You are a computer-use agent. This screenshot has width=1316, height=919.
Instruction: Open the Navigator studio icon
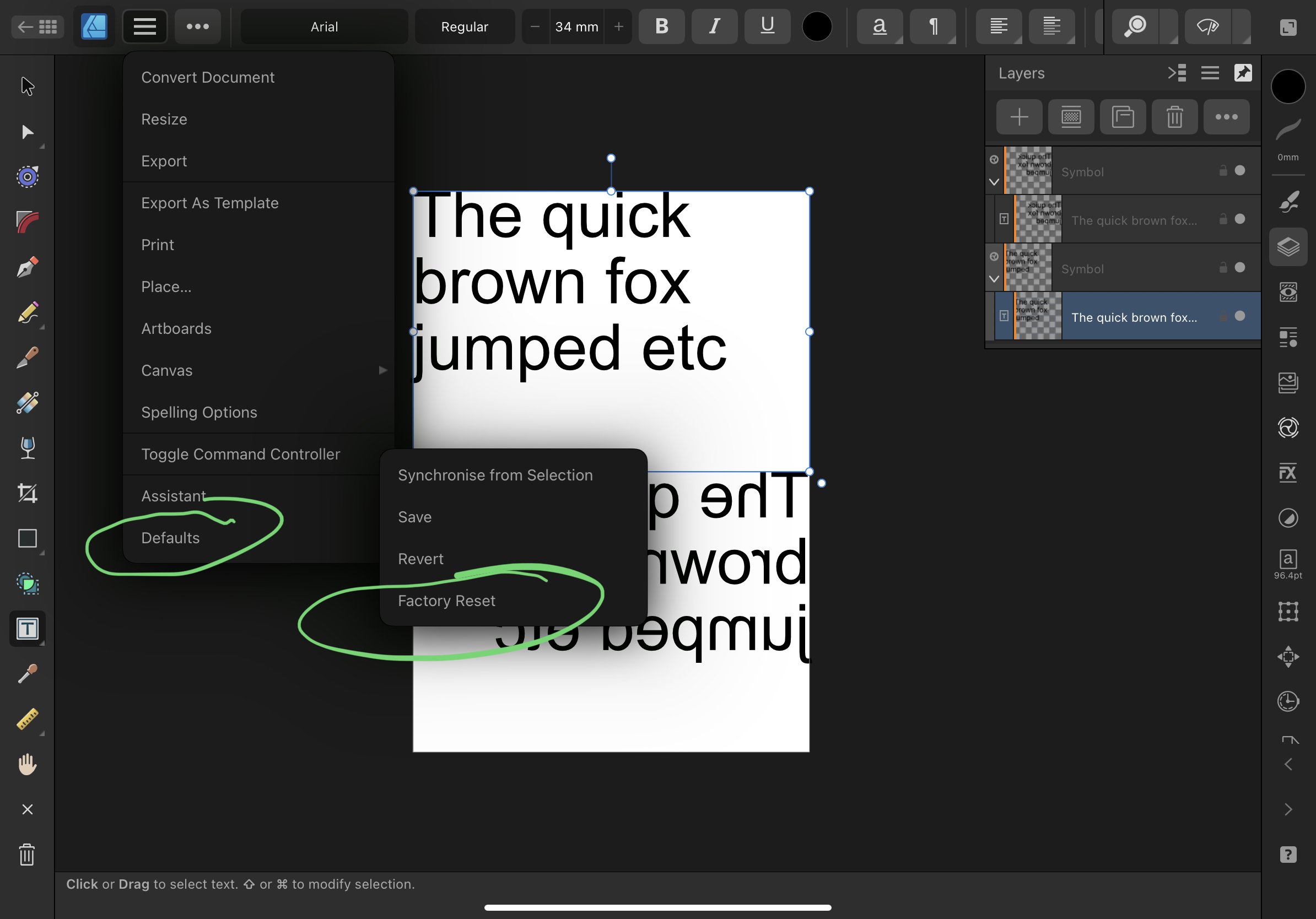pos(1288,657)
